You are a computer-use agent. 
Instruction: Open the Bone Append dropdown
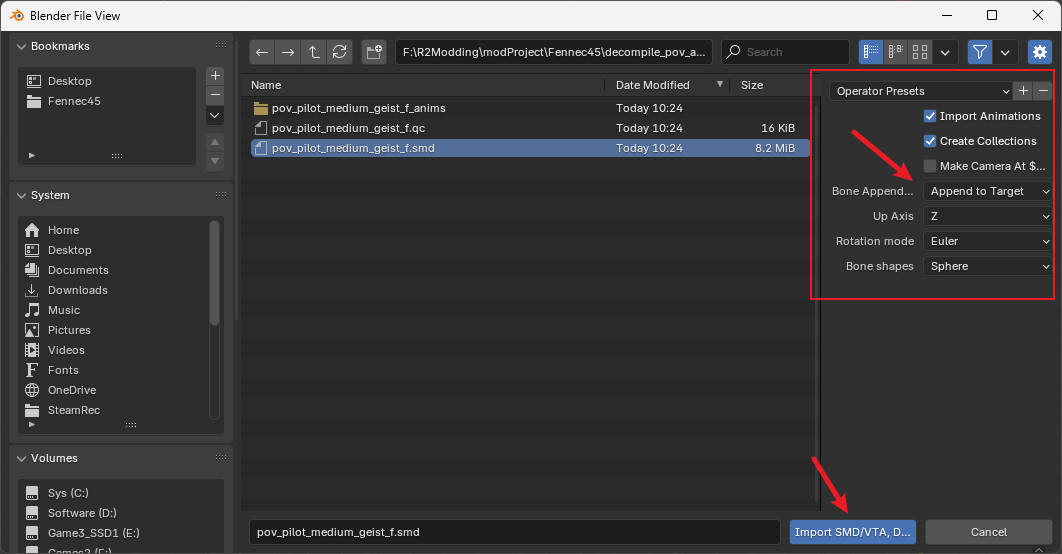988,191
